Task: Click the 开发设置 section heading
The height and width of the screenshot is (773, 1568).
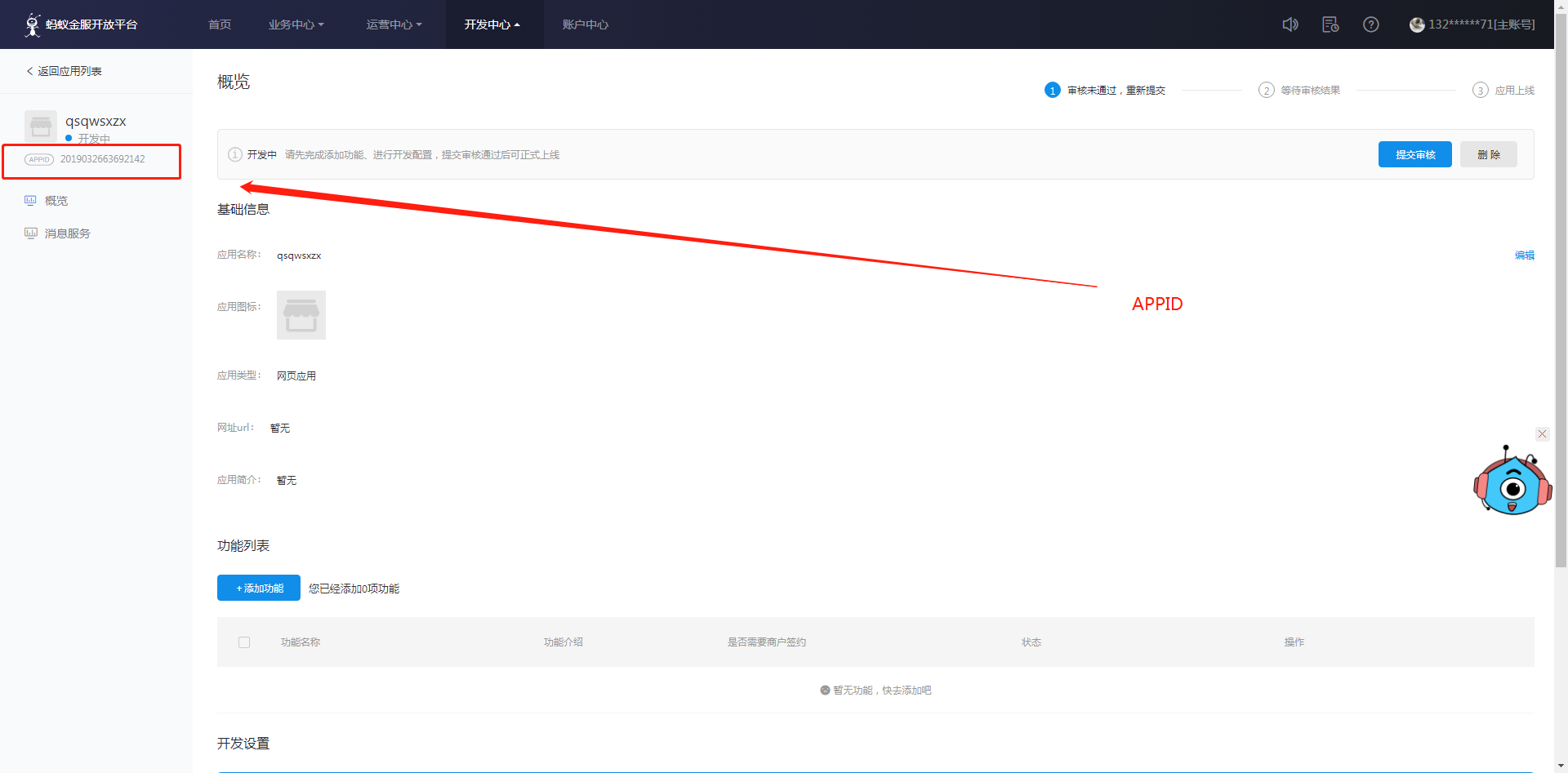Action: click(243, 744)
